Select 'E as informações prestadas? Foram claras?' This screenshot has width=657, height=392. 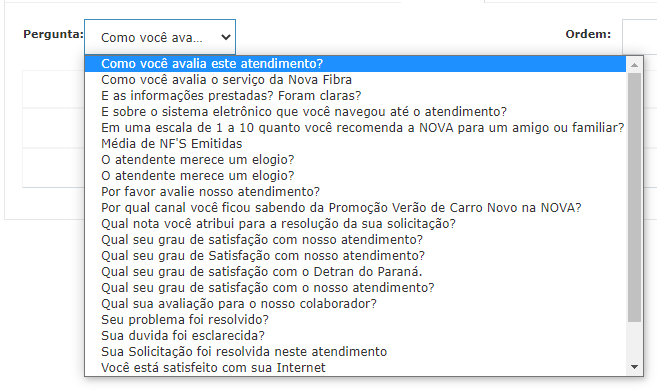(x=355, y=95)
